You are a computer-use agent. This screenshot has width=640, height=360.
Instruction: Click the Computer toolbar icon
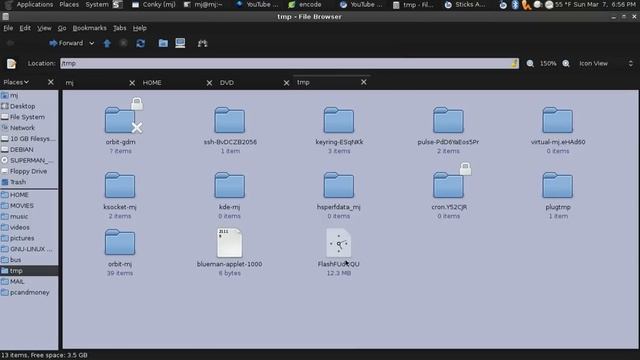click(x=180, y=43)
